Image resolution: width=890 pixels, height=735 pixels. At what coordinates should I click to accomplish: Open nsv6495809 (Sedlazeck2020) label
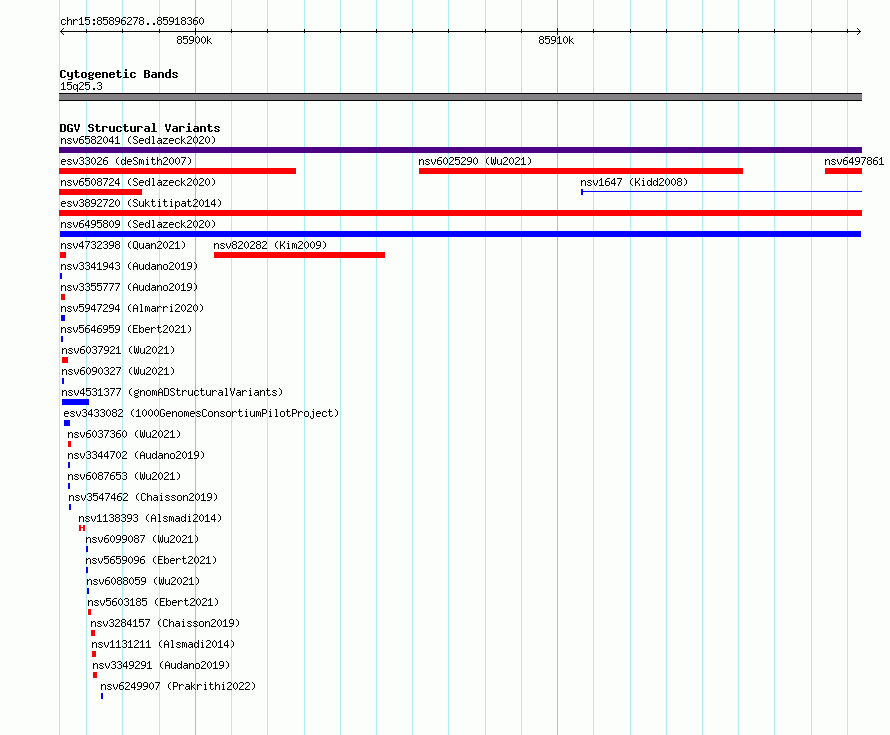tap(138, 224)
